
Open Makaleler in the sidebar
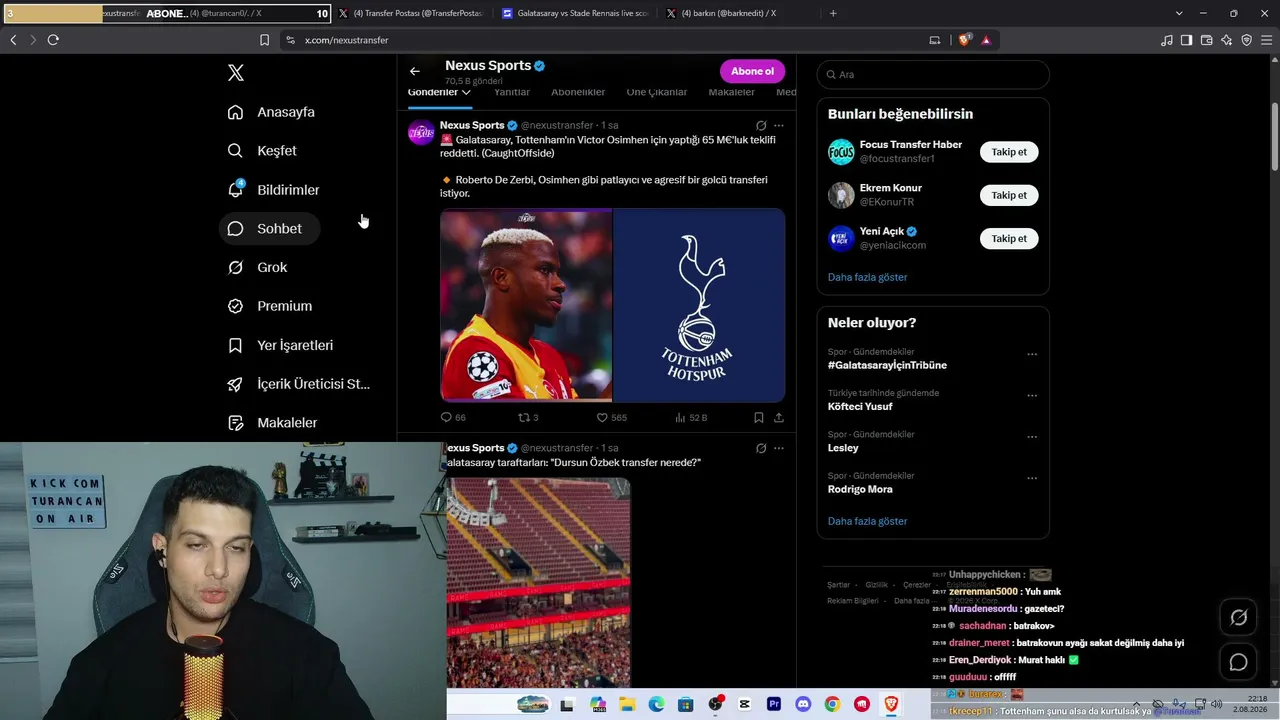point(272,423)
